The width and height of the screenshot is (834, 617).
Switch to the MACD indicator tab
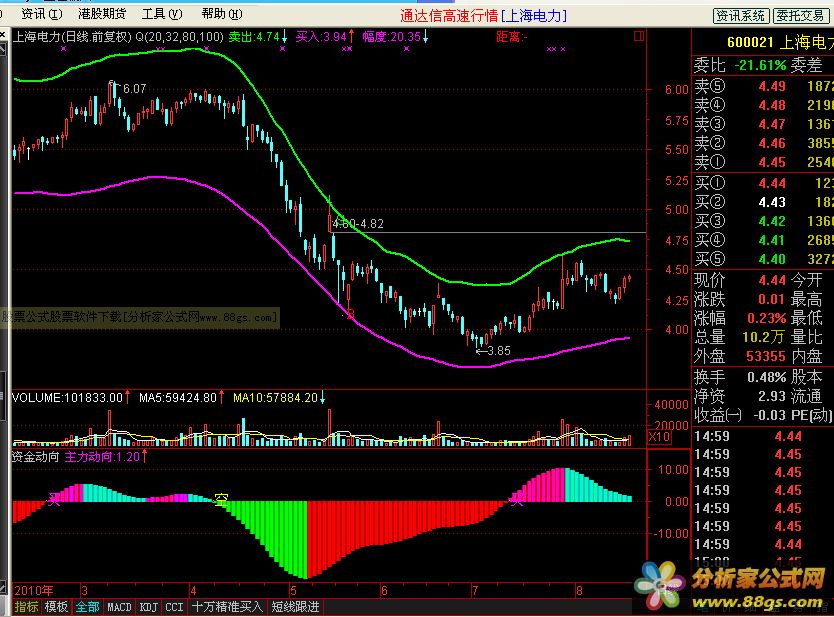tap(119, 606)
